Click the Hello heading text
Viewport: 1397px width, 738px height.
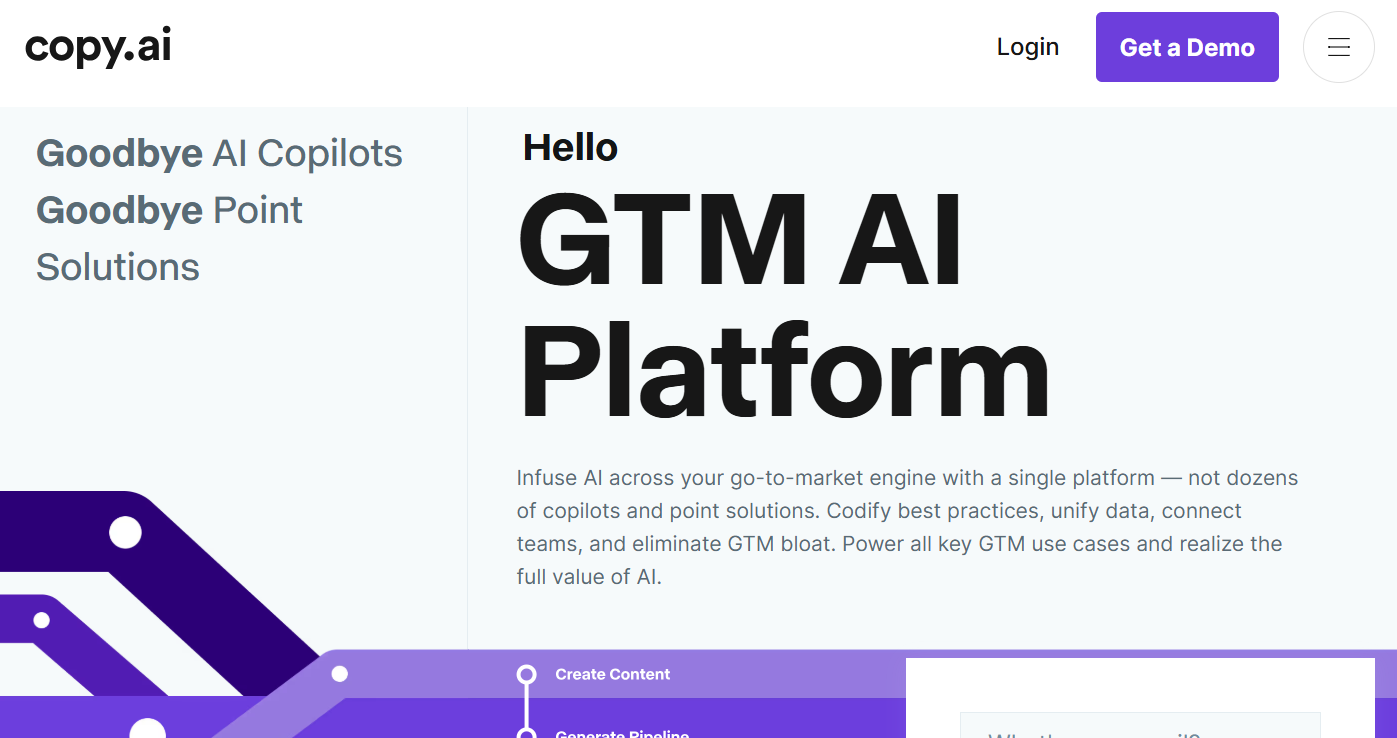point(570,148)
